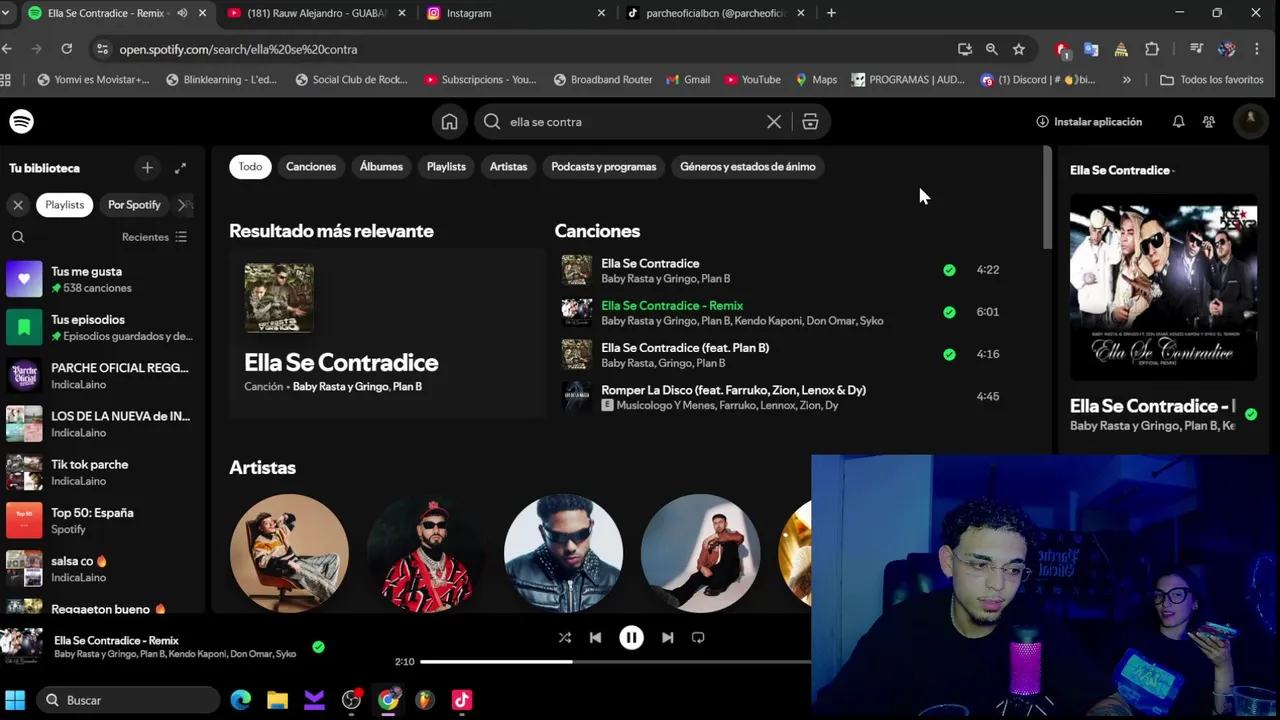Open Tus me gusta playlist

coord(100,279)
